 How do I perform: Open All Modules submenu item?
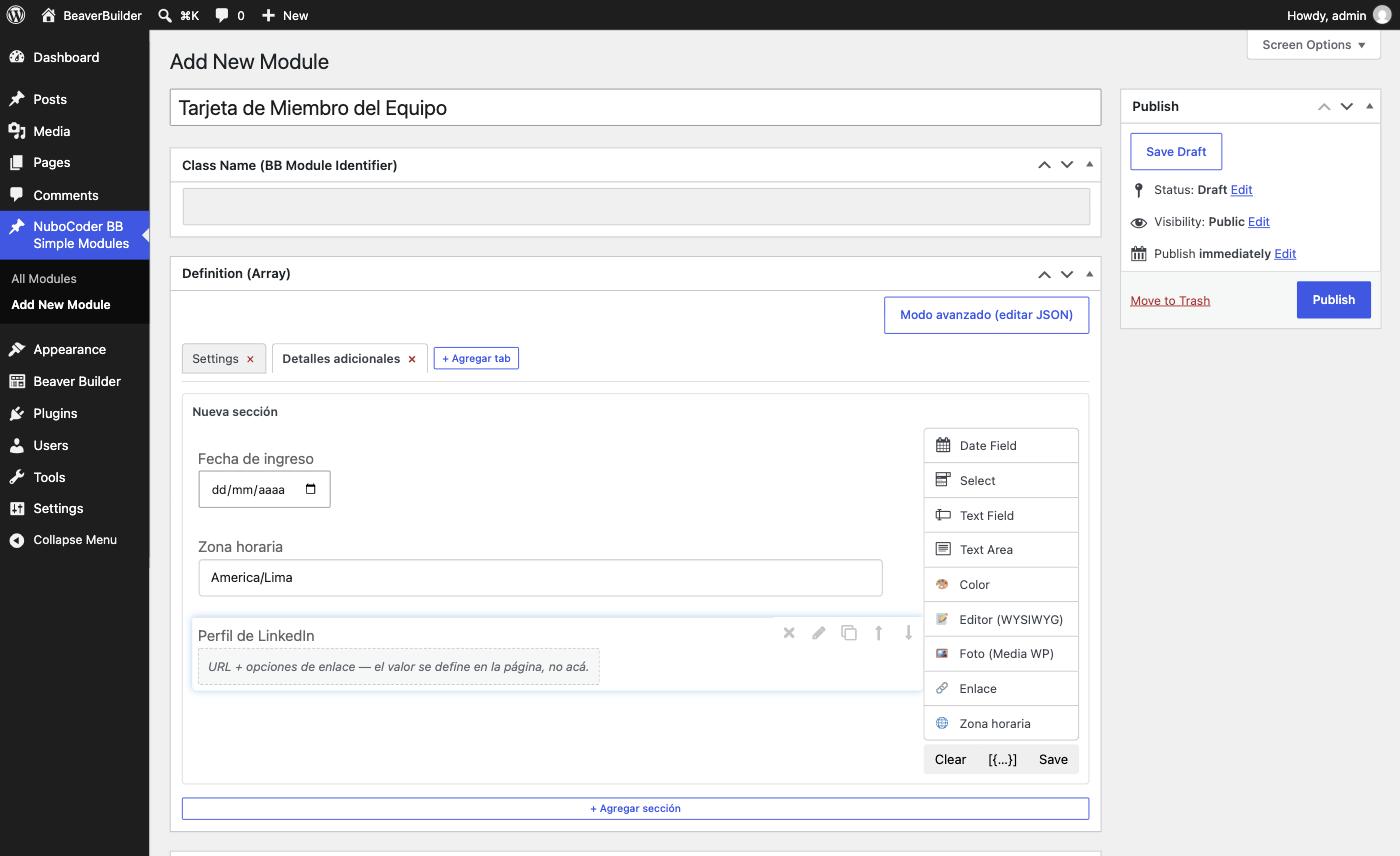click(x=44, y=279)
